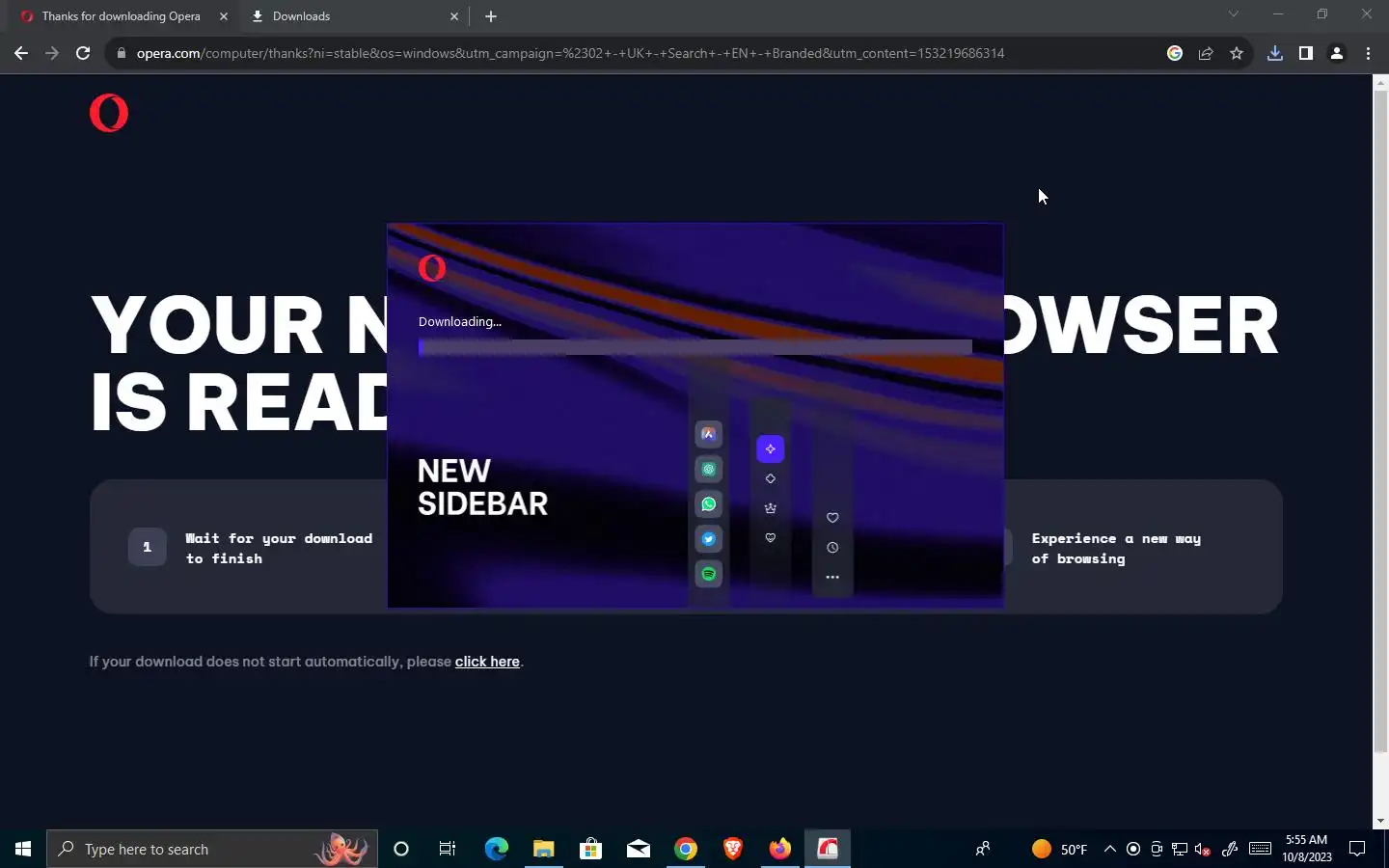Viewport: 1389px width, 868px height.
Task: Click the Twitter icon in sidebar preview
Action: (x=708, y=539)
